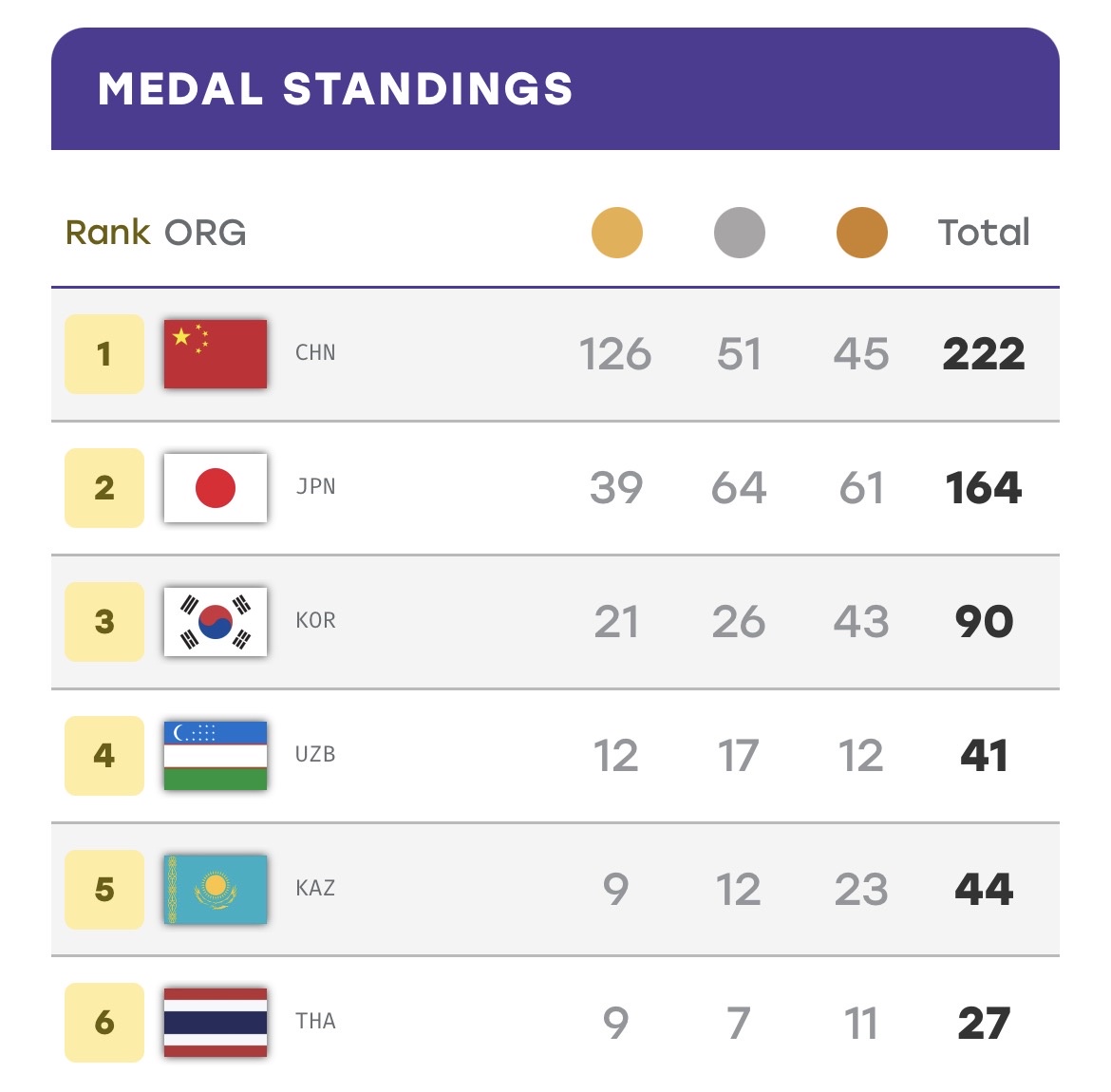Select the South Korea flag icon
1111x1092 pixels.
(x=216, y=621)
